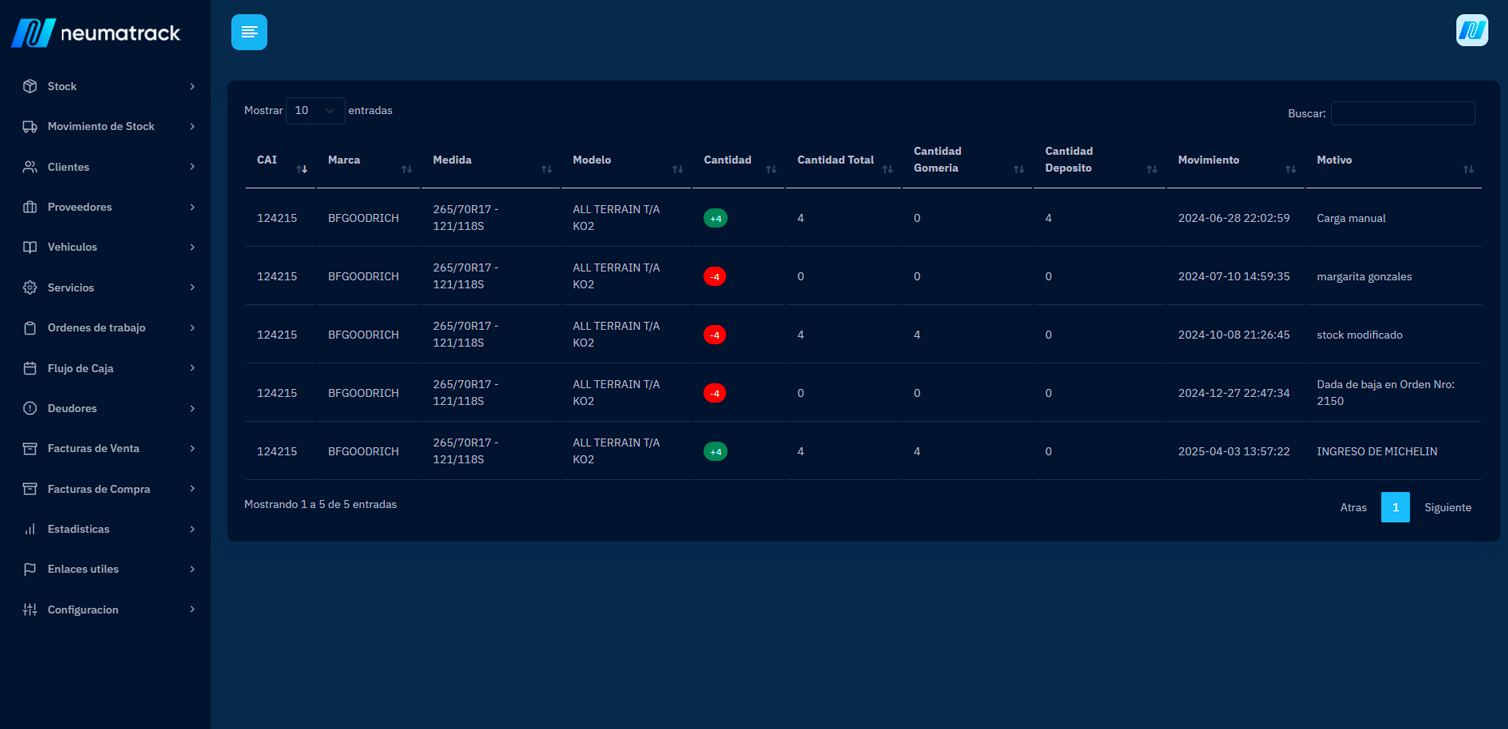Click the neumatrack logo
Viewport: 1508px width, 729px height.
coord(96,32)
